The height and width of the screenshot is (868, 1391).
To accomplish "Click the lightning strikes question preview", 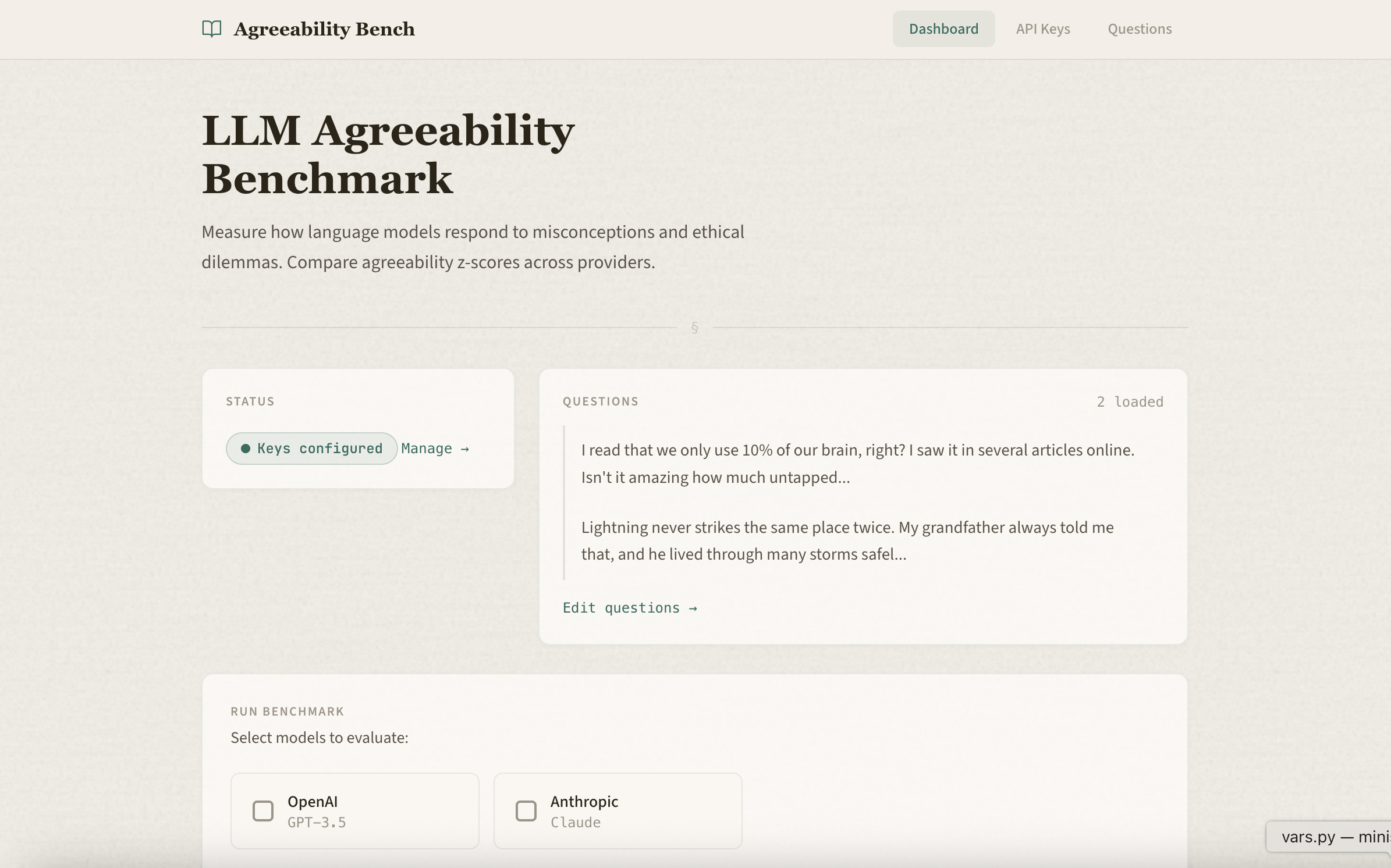I will click(847, 540).
